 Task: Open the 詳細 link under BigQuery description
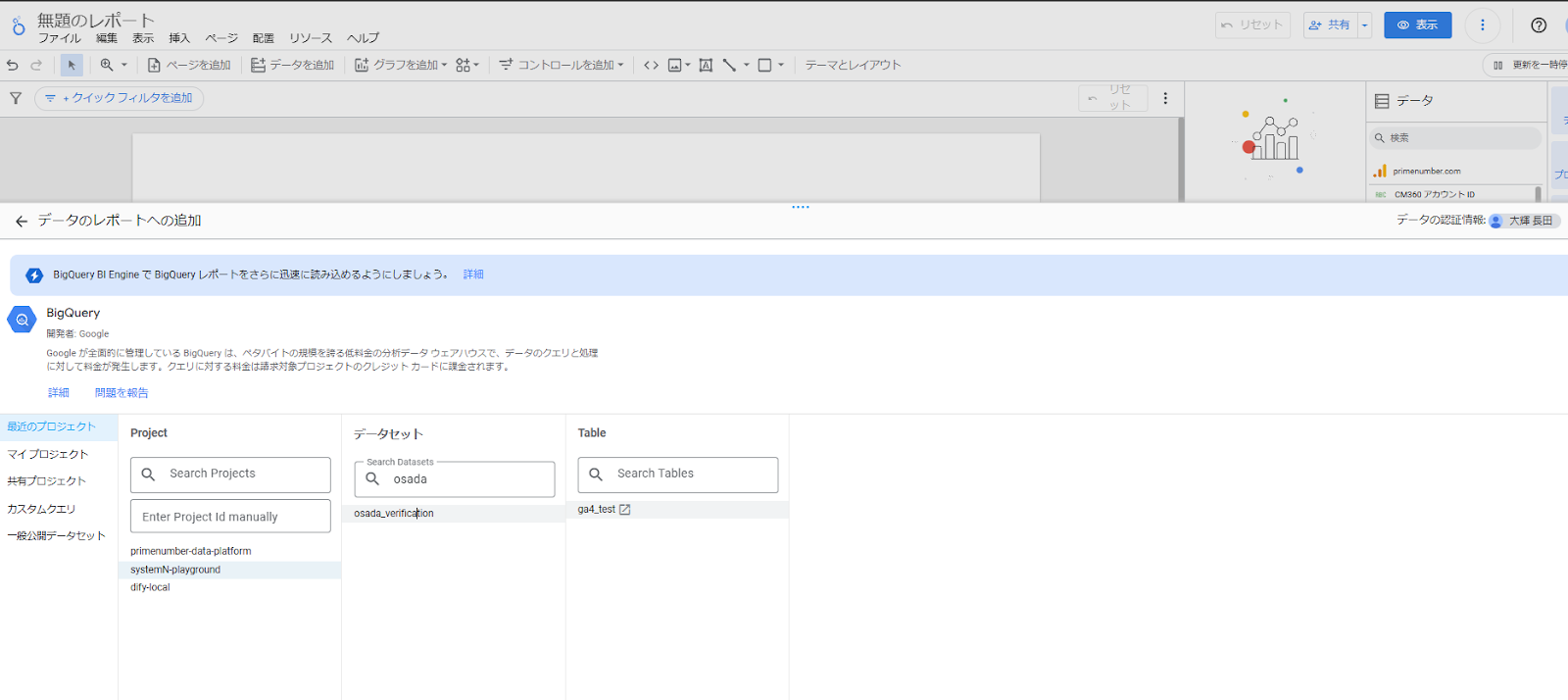coord(59,393)
